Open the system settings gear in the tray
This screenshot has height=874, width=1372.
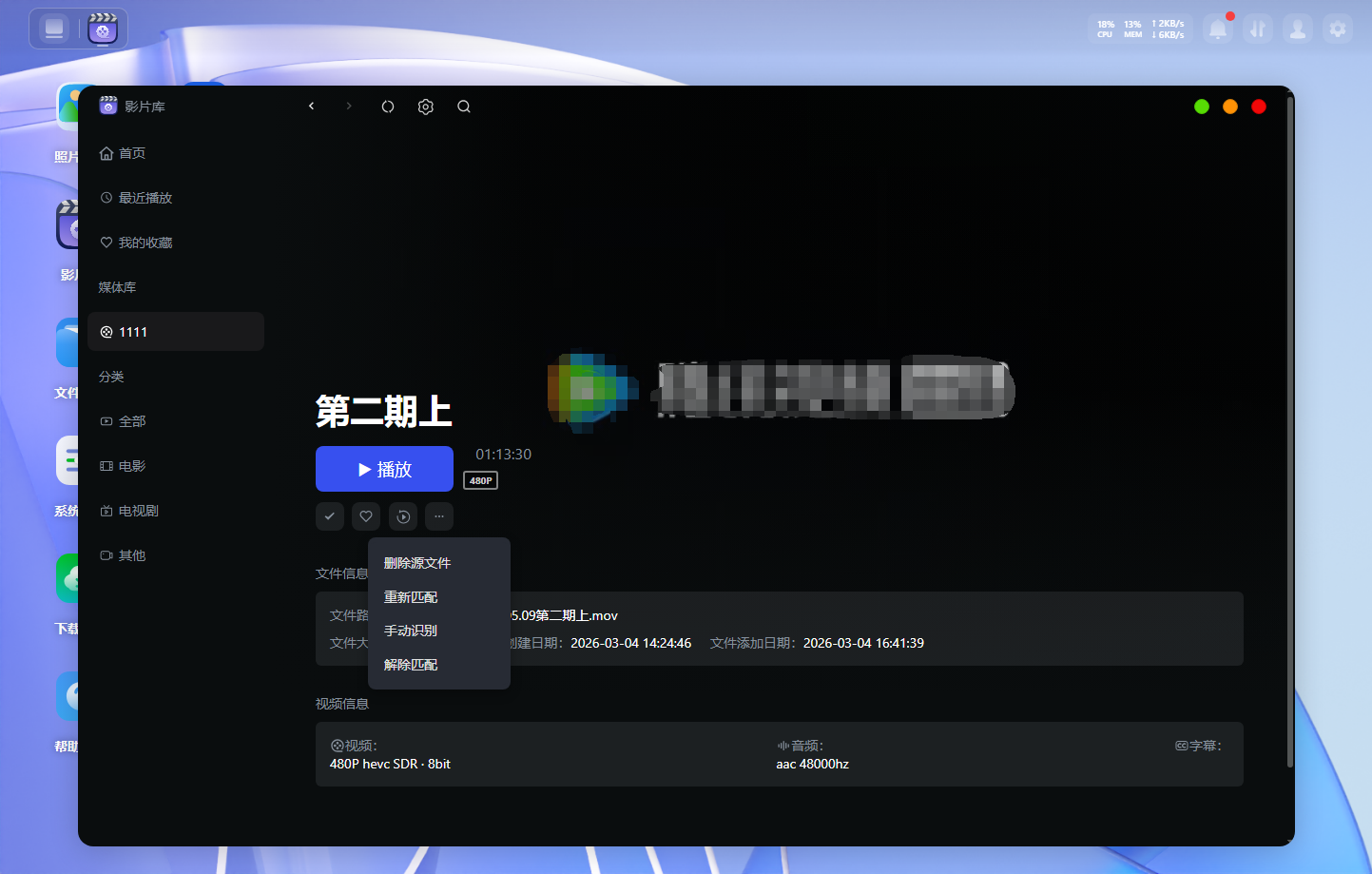click(1338, 29)
